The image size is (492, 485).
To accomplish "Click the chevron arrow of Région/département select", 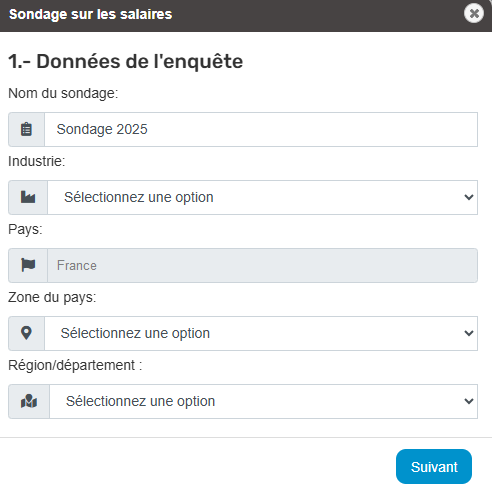I will [x=469, y=401].
